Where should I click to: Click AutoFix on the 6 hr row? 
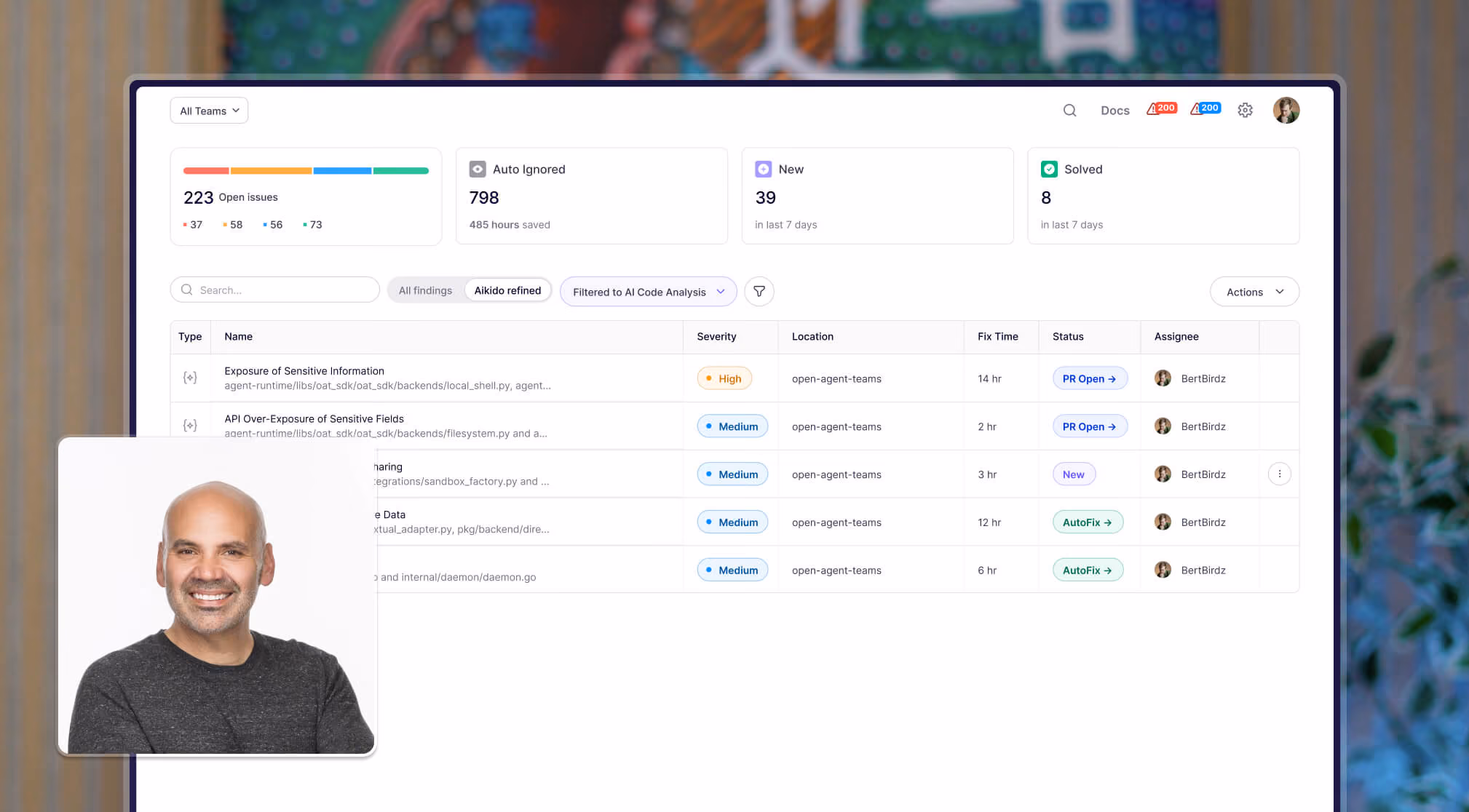pyautogui.click(x=1088, y=570)
